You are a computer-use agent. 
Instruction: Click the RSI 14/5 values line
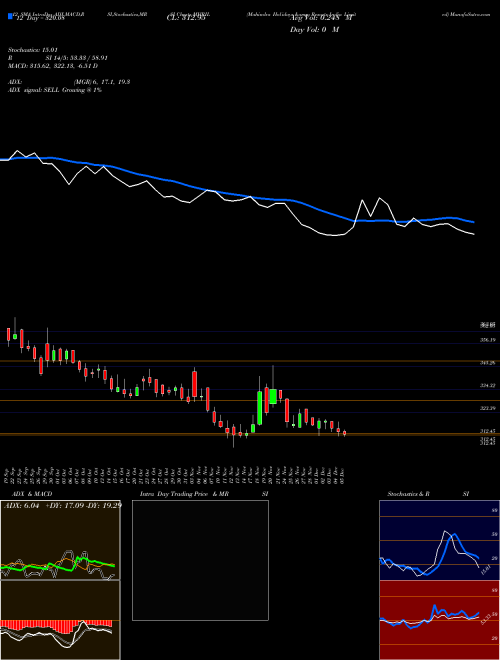tap(58, 58)
